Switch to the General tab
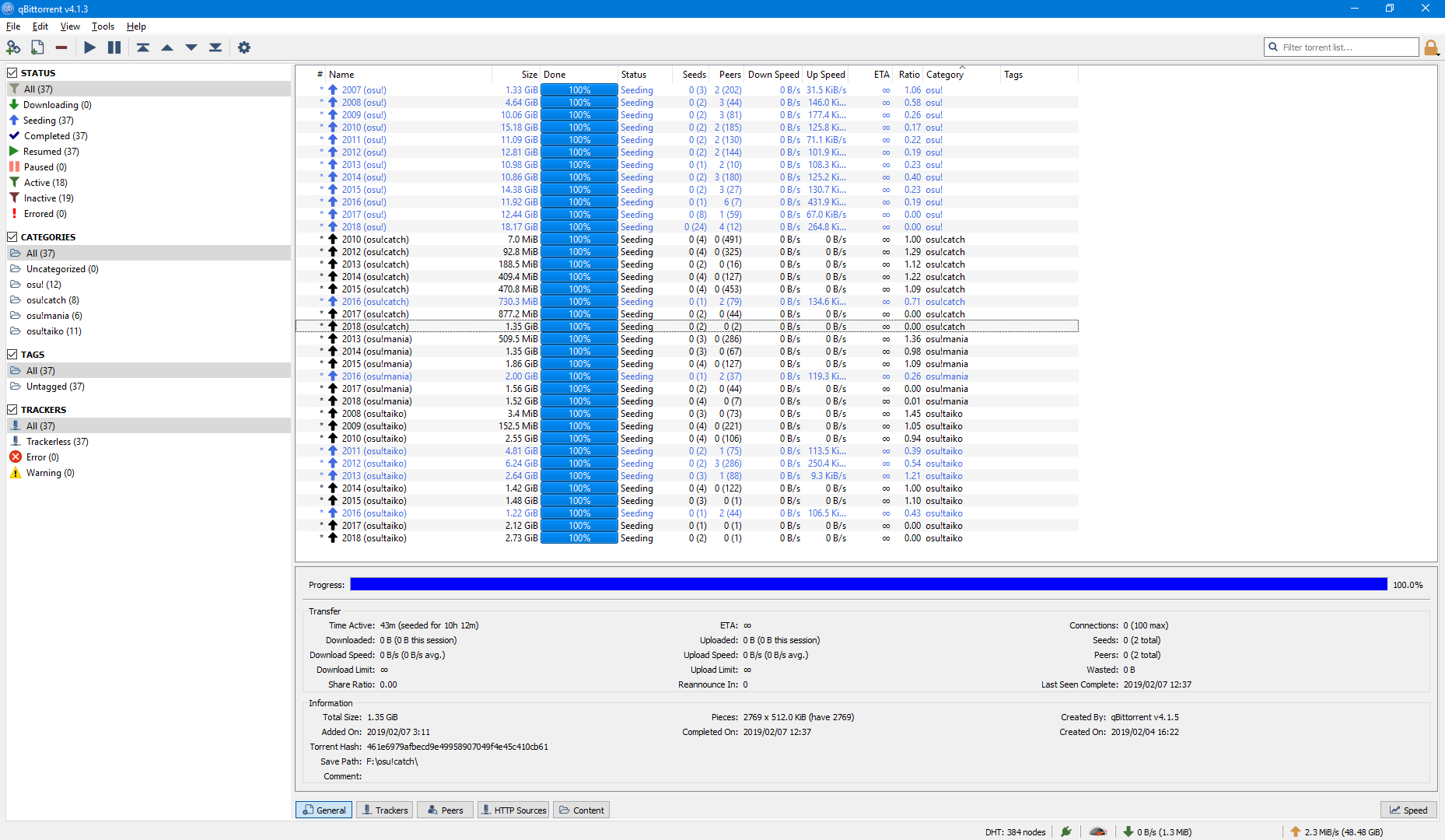 pyautogui.click(x=324, y=810)
